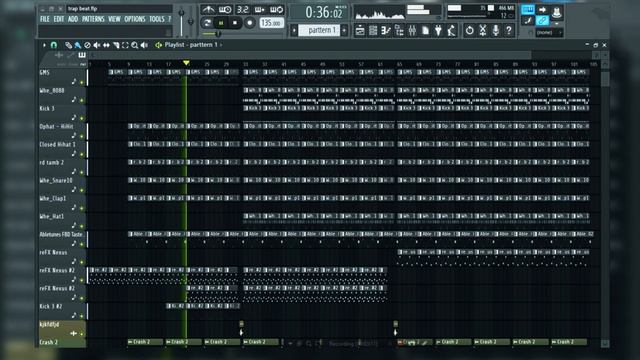Image resolution: width=640 pixels, height=360 pixels.
Task: Open the TOOLS menu
Action: [157, 19]
